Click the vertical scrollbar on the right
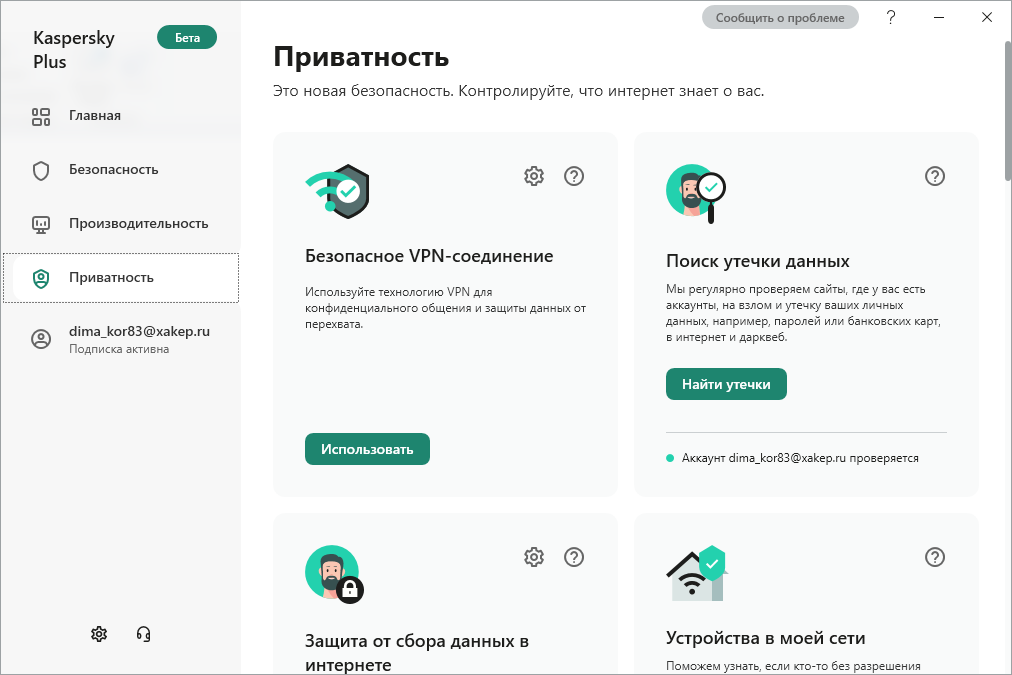Image resolution: width=1012 pixels, height=675 pixels. point(1005,110)
